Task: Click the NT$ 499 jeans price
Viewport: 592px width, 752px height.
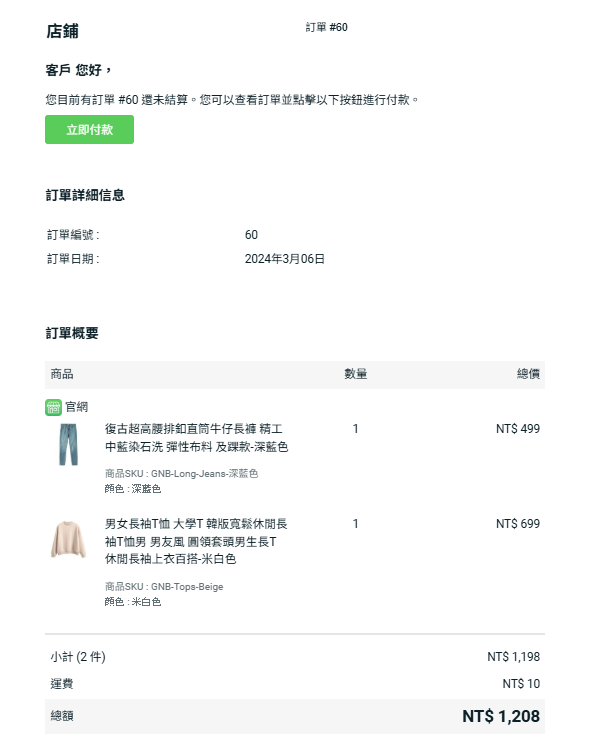Action: pyautogui.click(x=518, y=429)
